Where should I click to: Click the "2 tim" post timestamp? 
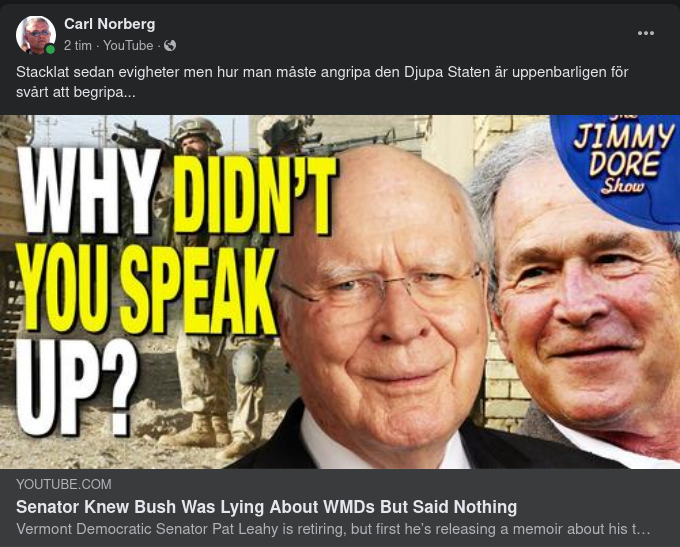point(78,46)
